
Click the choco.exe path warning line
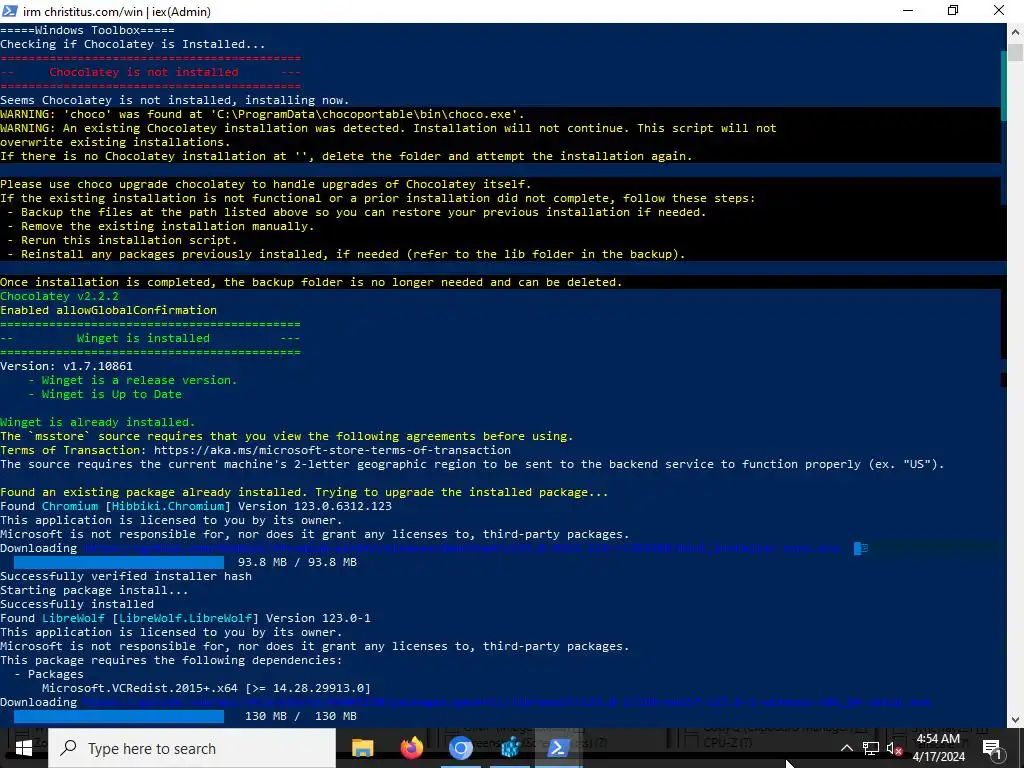[263, 114]
